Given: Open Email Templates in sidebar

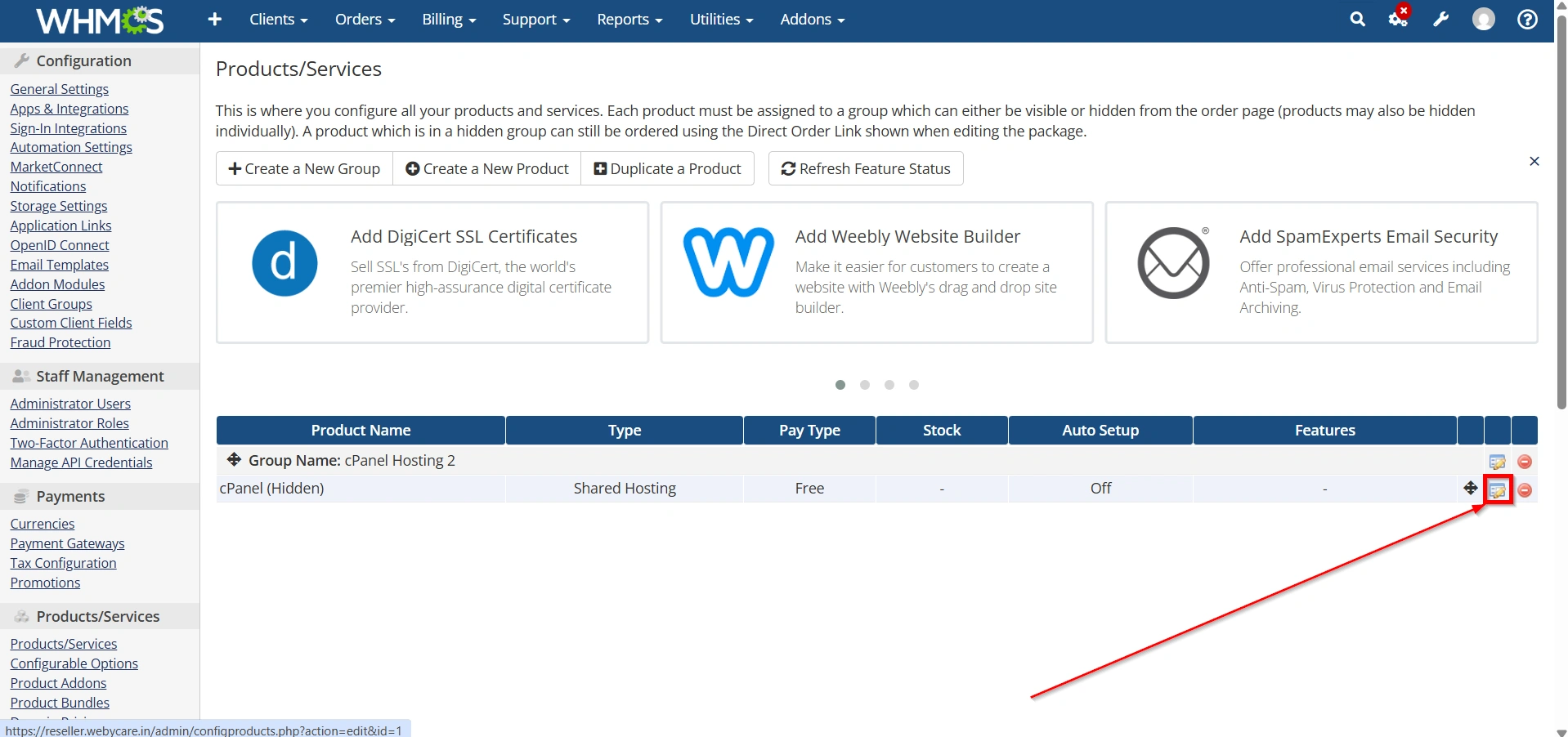Looking at the screenshot, I should coord(60,265).
